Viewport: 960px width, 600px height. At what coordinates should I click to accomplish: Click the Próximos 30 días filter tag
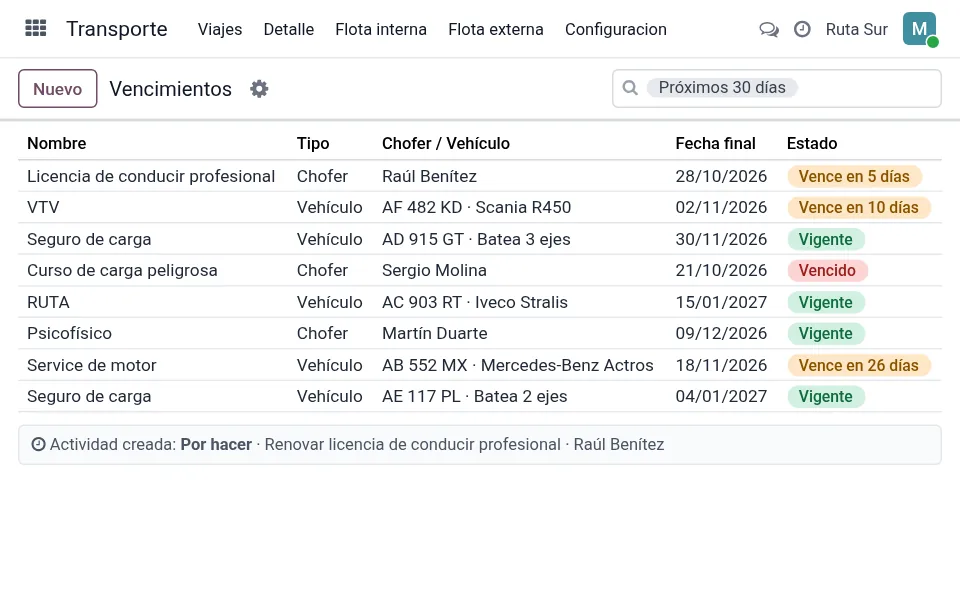(722, 88)
